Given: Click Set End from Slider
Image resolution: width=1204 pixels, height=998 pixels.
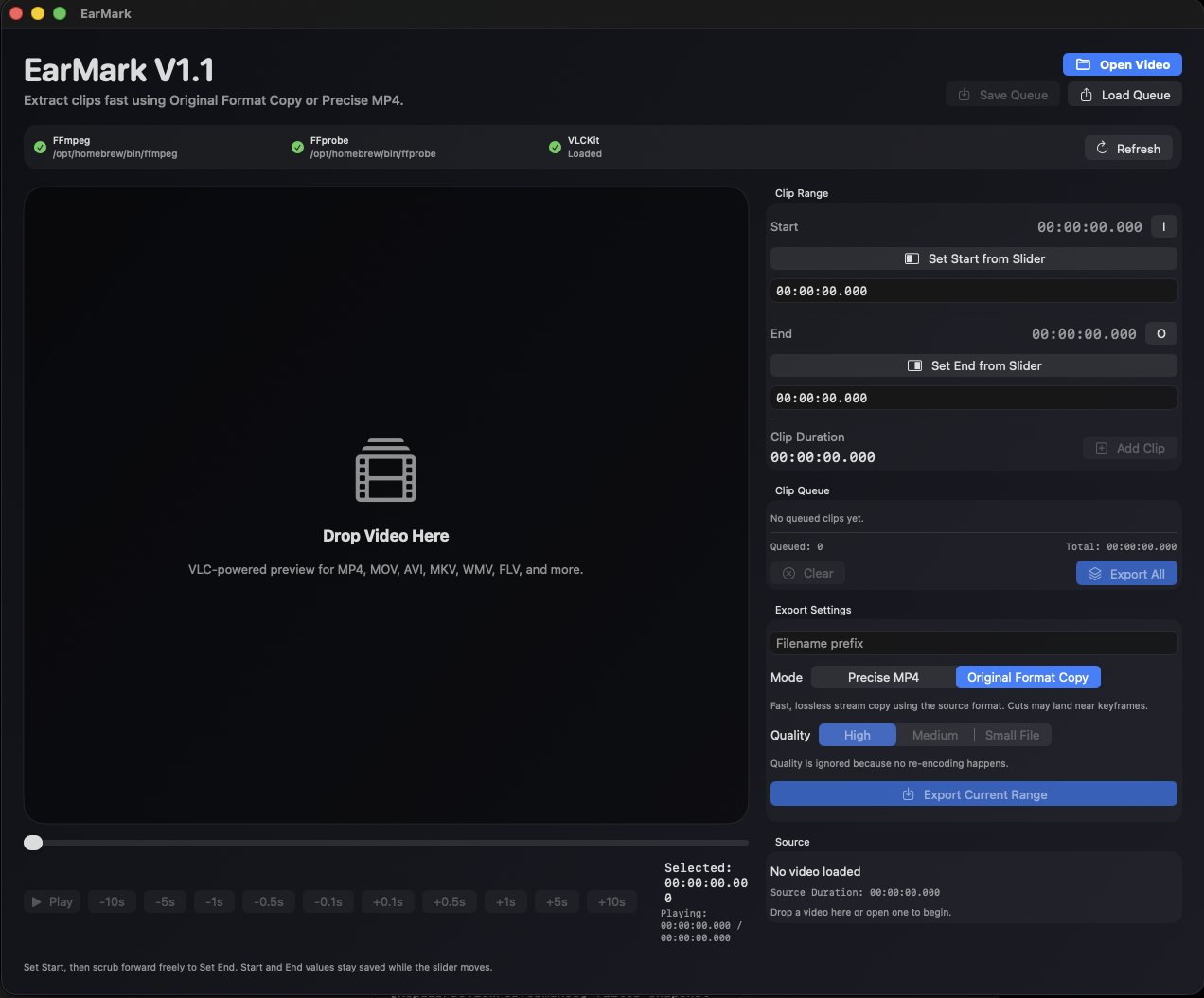Looking at the screenshot, I should click(x=974, y=365).
